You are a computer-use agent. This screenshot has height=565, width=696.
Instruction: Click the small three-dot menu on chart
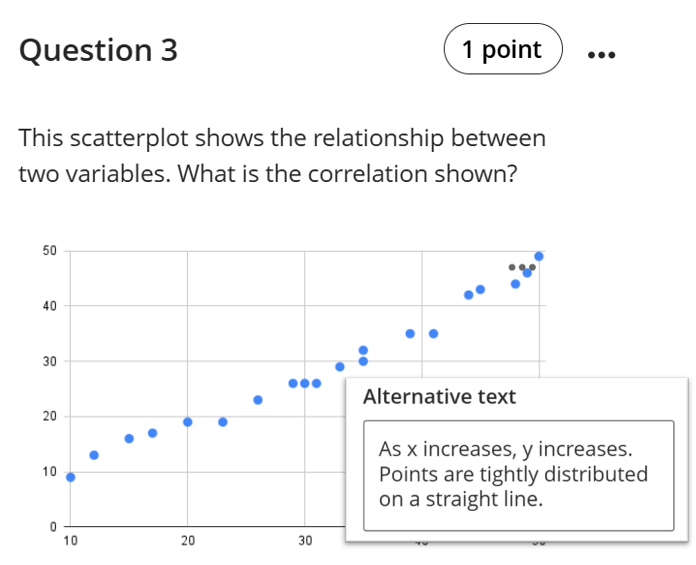(x=522, y=267)
